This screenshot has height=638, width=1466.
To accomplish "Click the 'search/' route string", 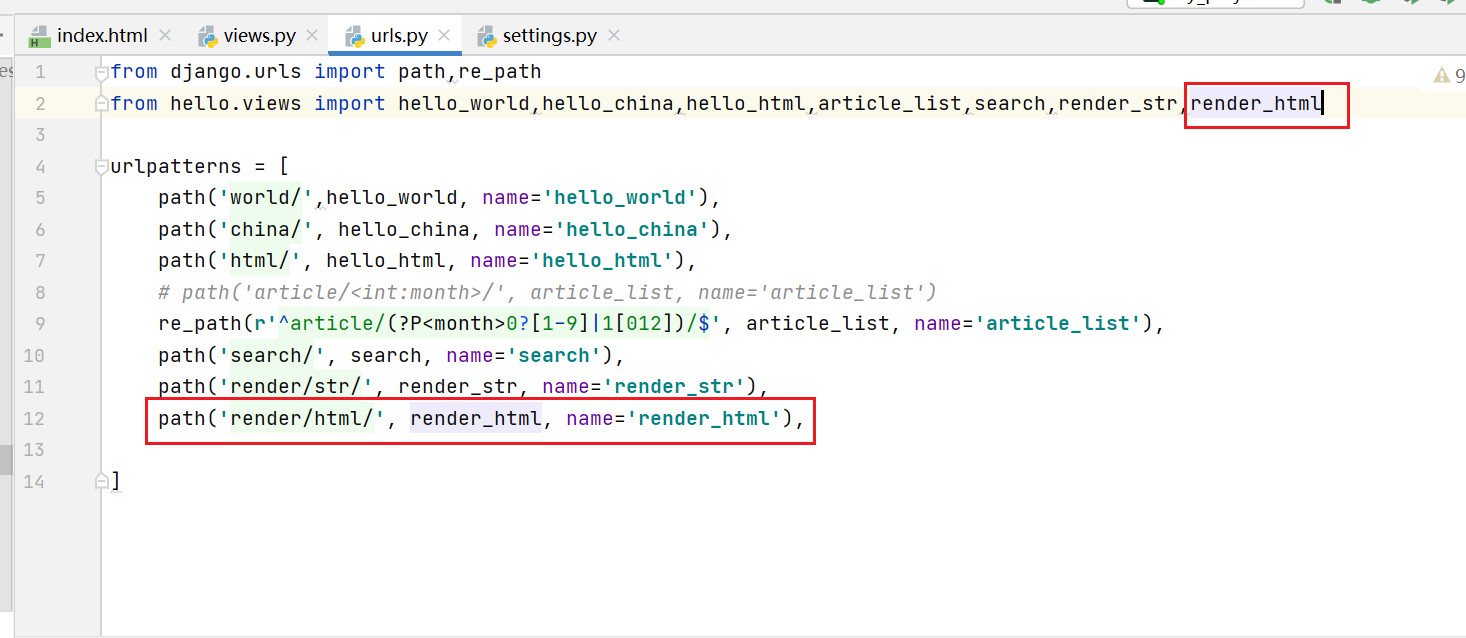I will coord(272,355).
